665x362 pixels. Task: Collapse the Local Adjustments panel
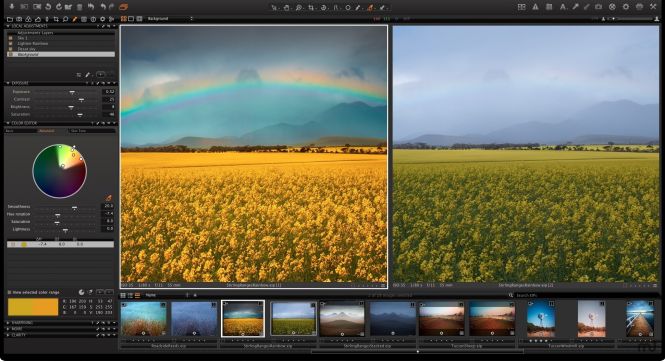tap(8, 26)
